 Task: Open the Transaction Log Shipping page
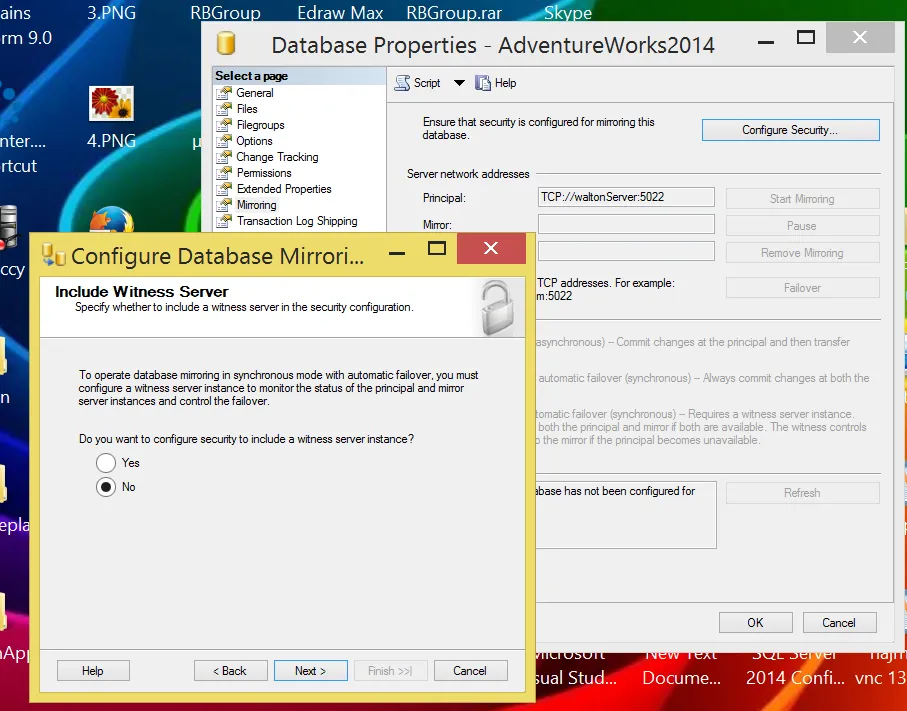[x=297, y=221]
